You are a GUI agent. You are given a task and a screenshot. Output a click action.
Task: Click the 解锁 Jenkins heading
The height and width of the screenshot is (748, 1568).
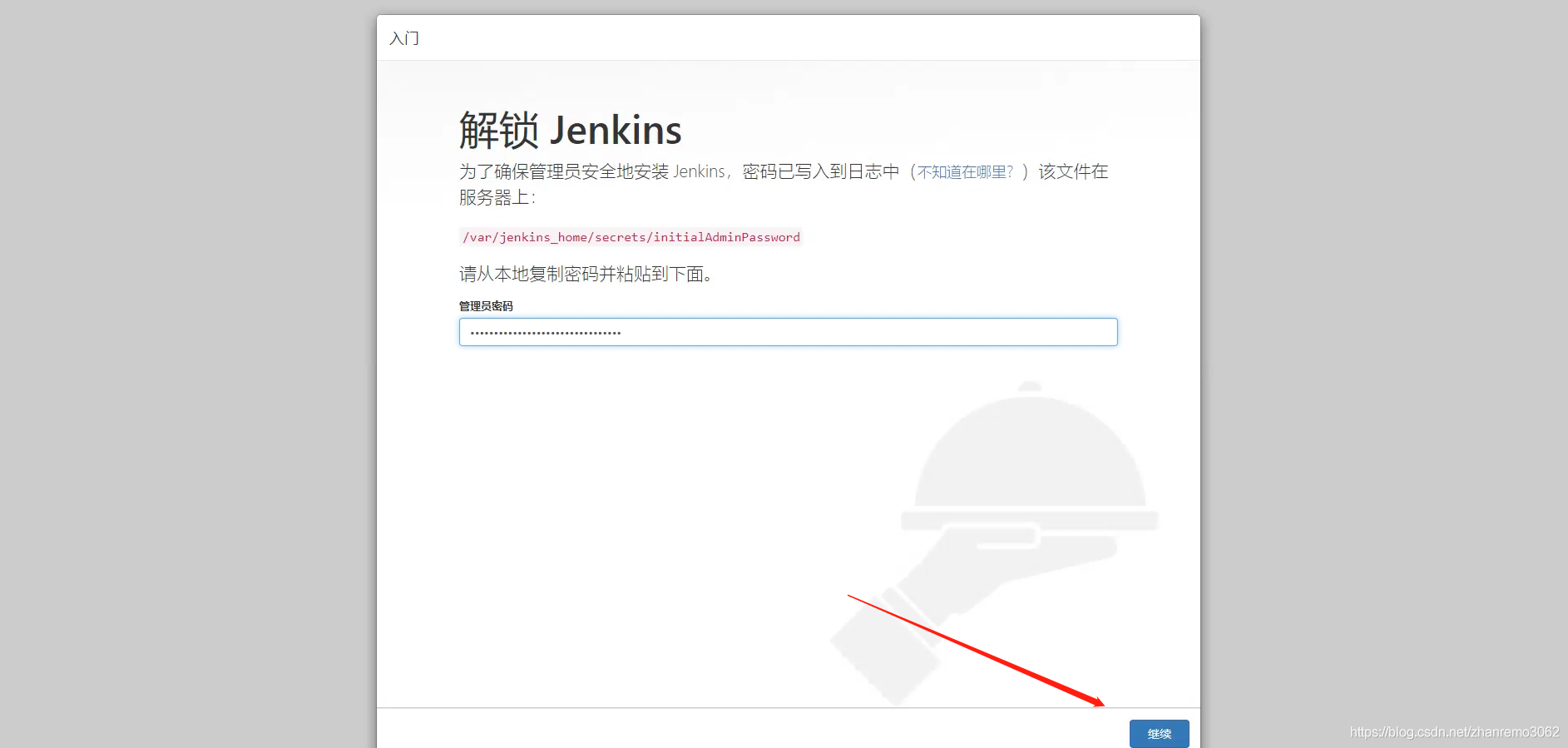[x=570, y=131]
